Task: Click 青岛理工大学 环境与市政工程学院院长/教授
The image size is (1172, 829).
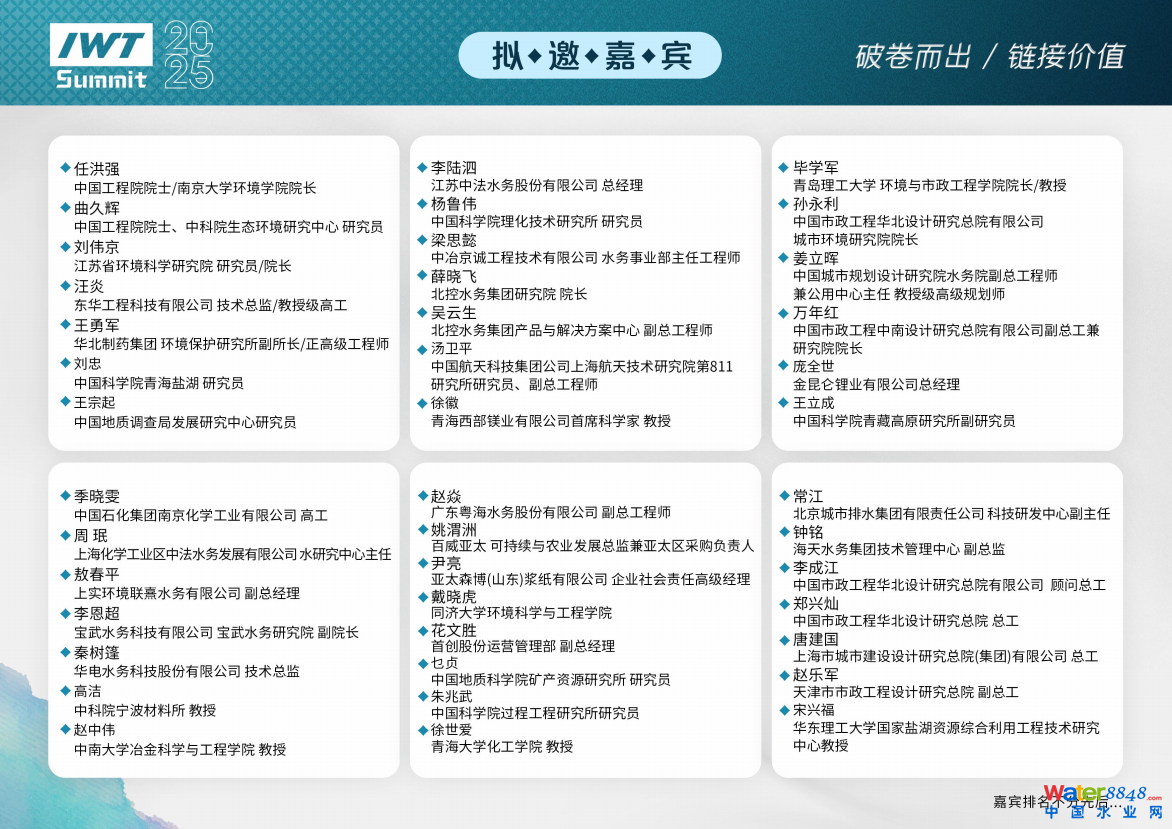Action: pyautogui.click(x=930, y=185)
